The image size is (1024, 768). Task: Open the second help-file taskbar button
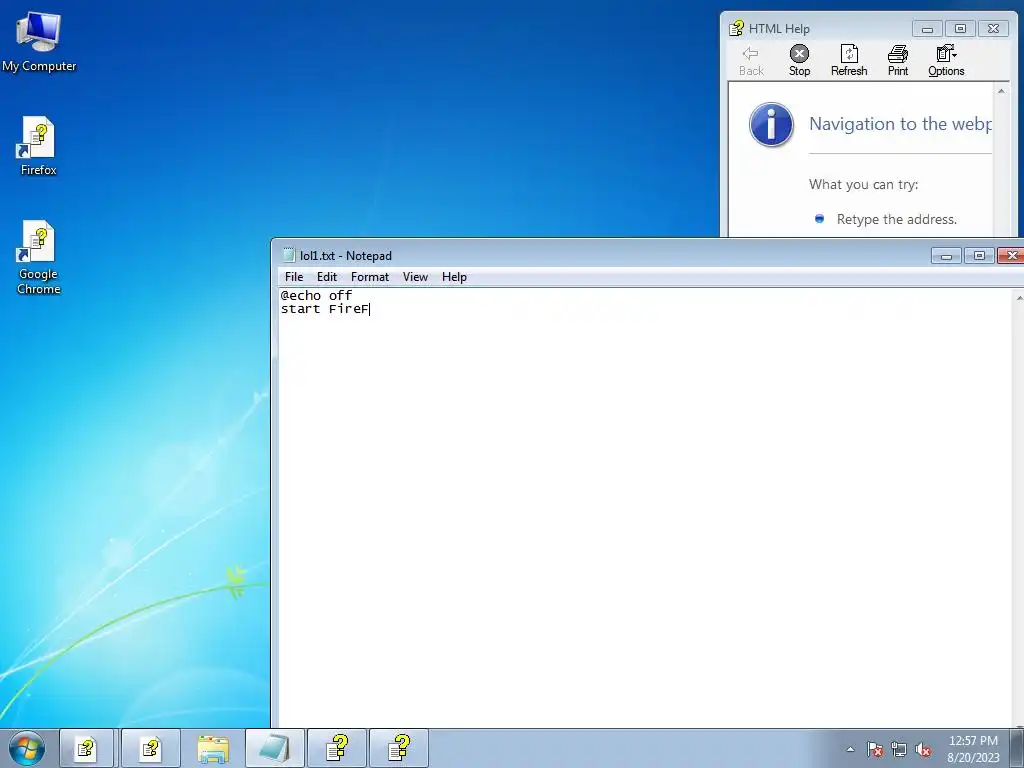151,748
